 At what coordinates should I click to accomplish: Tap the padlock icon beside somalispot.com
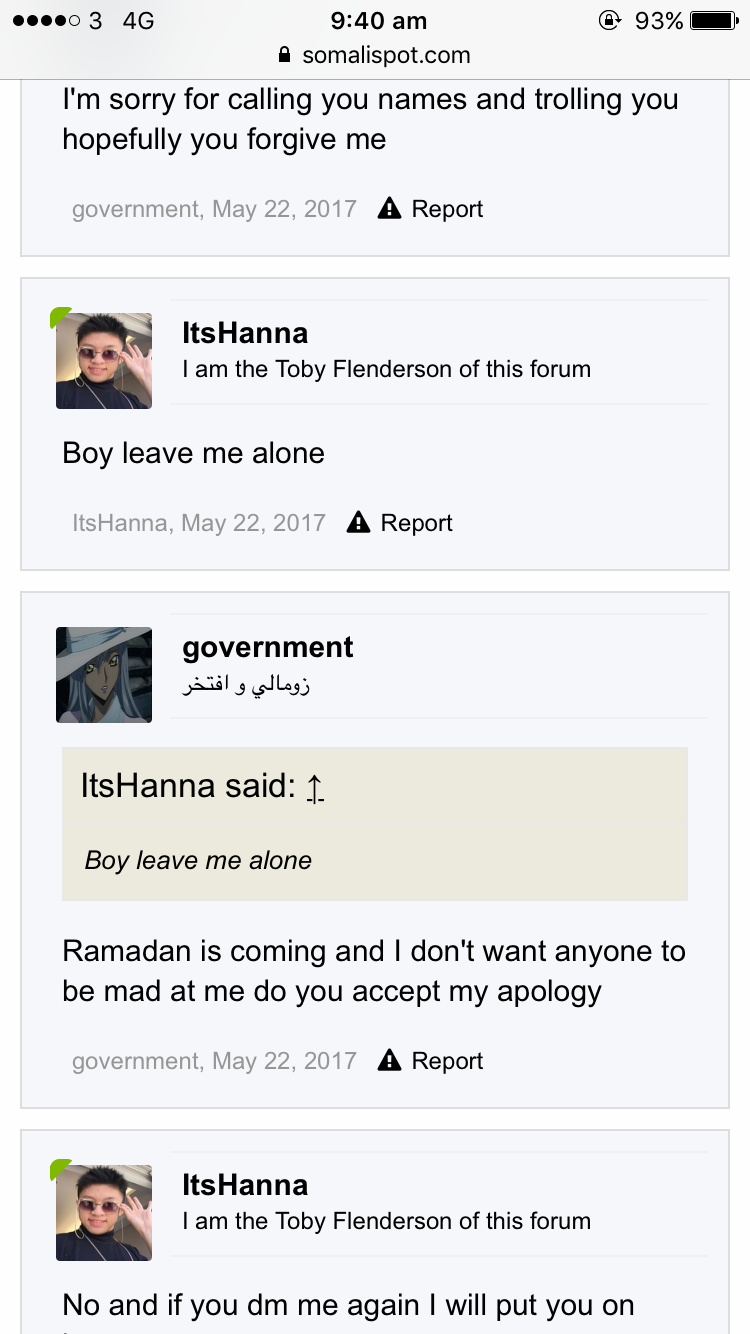[x=285, y=55]
